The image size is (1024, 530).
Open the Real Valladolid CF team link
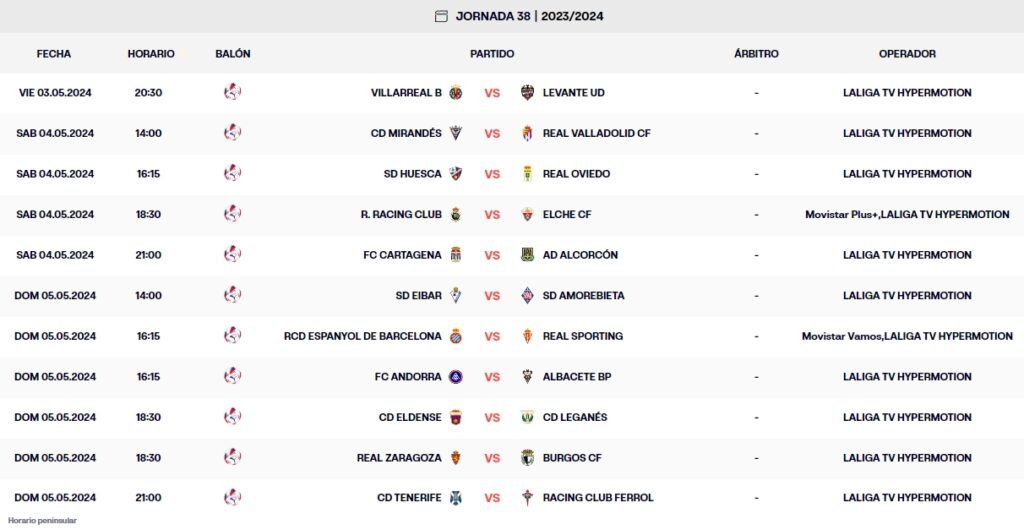coord(596,133)
